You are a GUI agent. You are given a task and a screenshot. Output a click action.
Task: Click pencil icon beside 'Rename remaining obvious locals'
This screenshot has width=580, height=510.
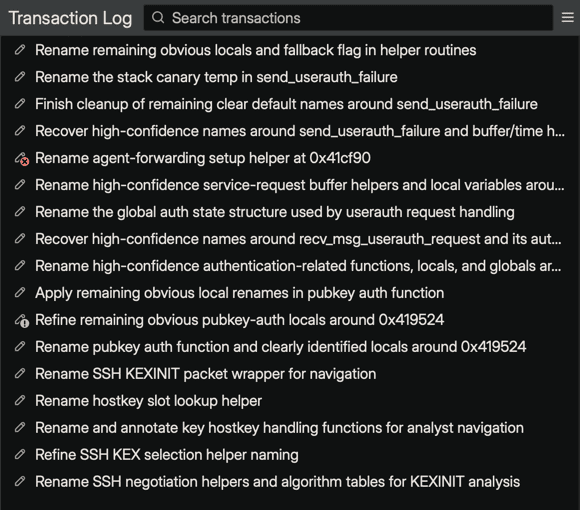[20, 50]
